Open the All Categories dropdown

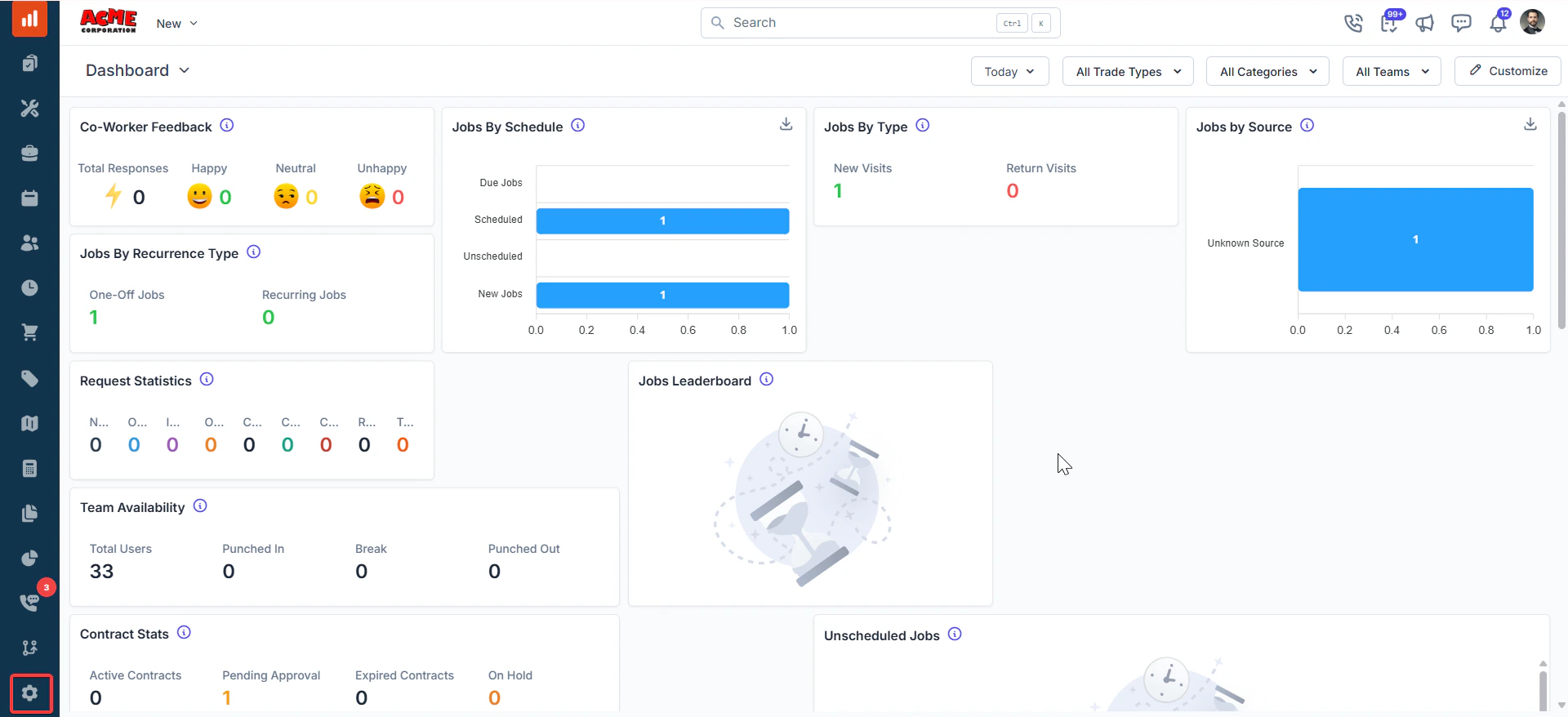click(x=1267, y=71)
